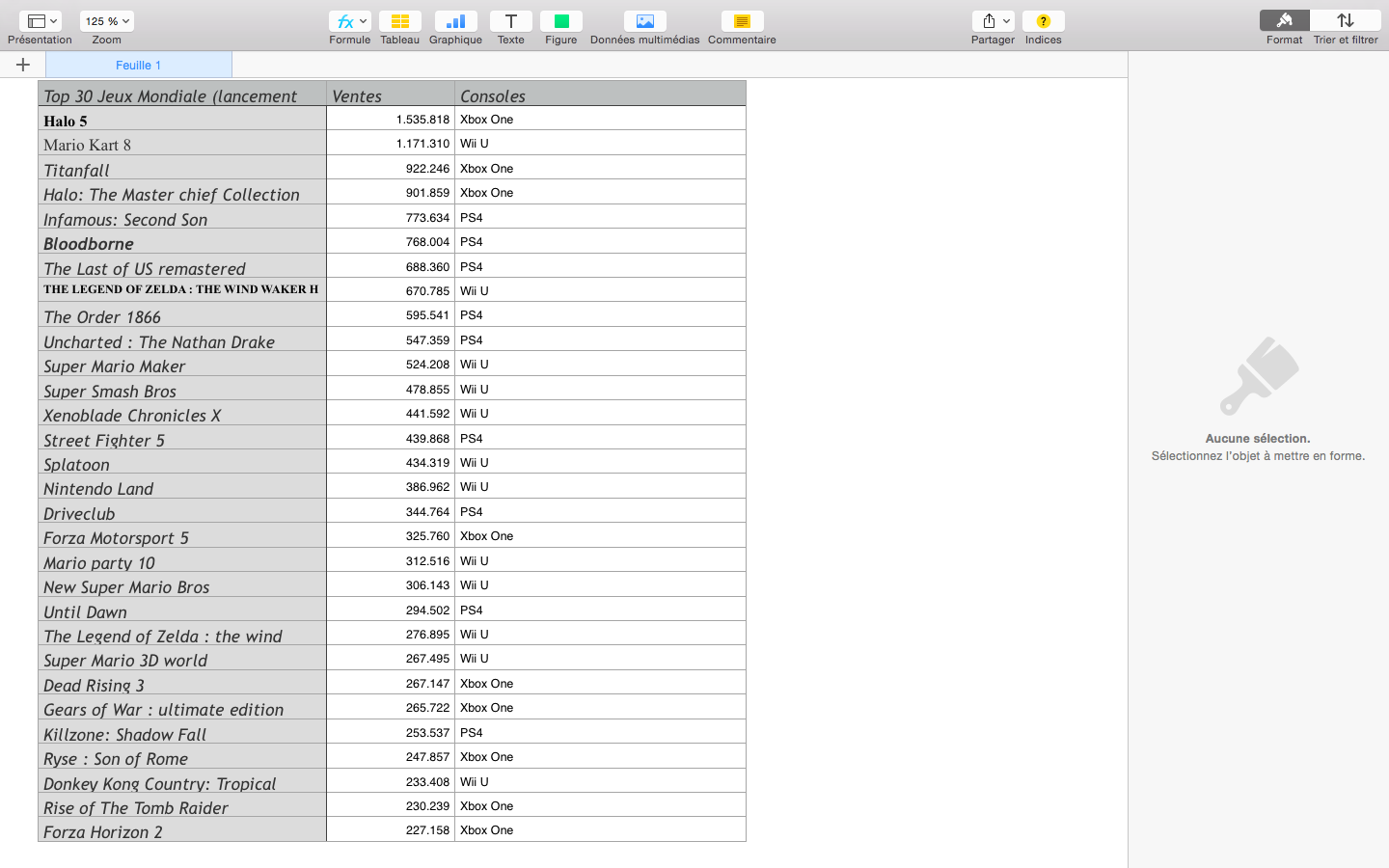This screenshot has height=868, width=1389.
Task: Select the Forza Motorsport 5 cell
Action: click(182, 535)
